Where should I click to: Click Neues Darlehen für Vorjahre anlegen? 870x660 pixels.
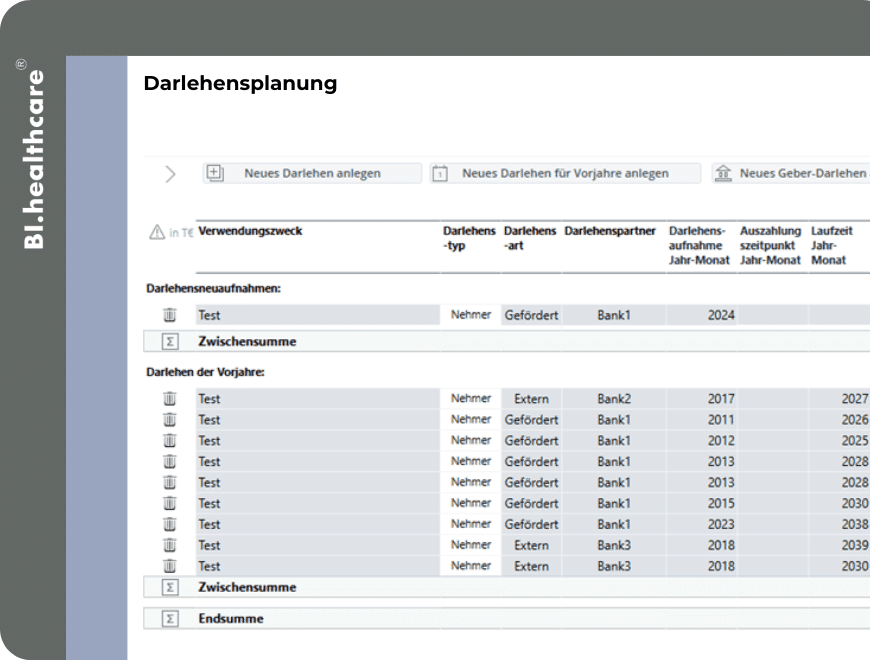565,174
